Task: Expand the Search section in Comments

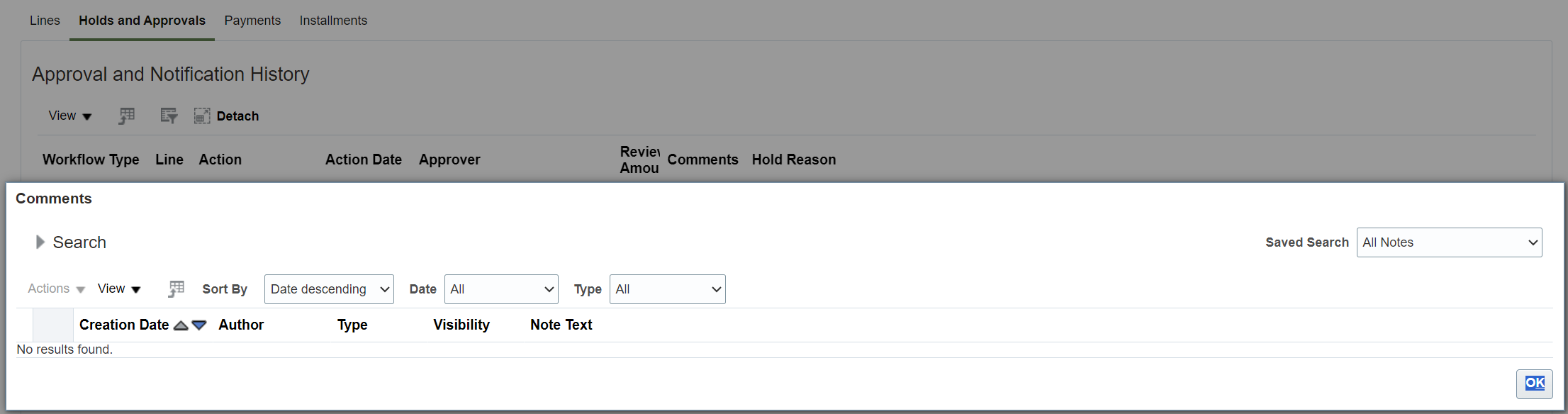Action: click(40, 242)
